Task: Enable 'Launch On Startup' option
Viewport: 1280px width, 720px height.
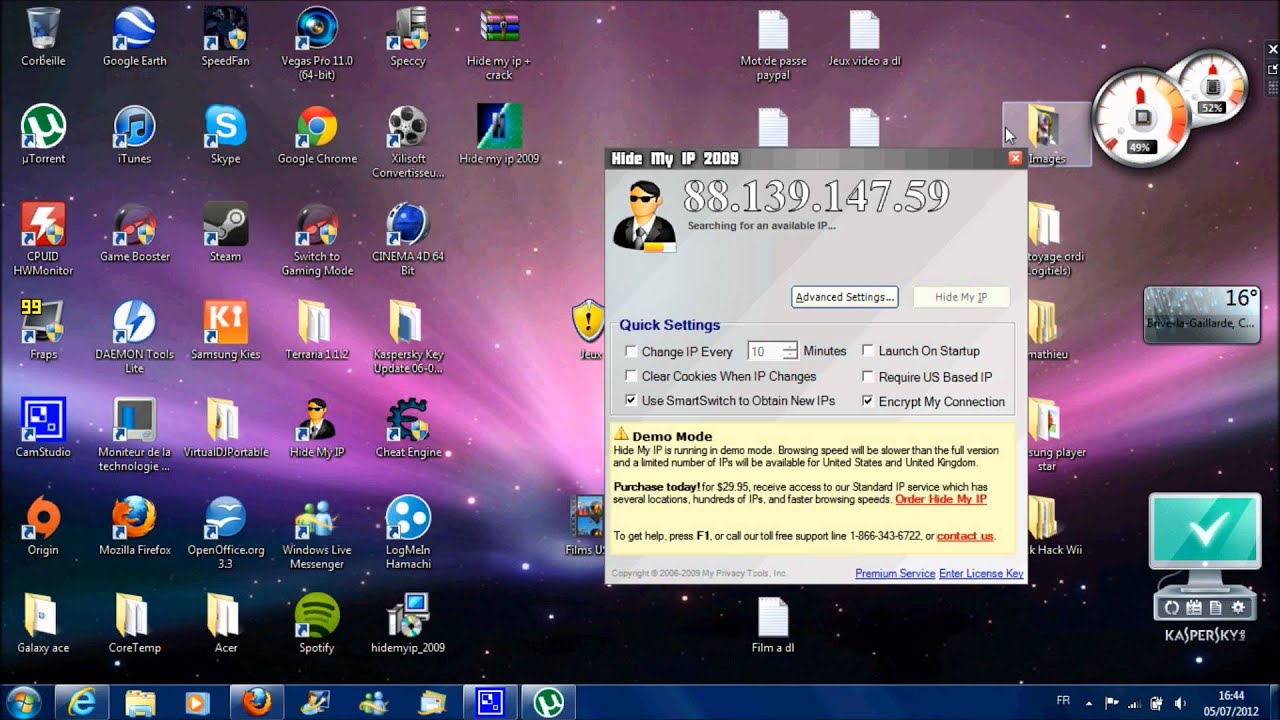Action: (x=868, y=351)
